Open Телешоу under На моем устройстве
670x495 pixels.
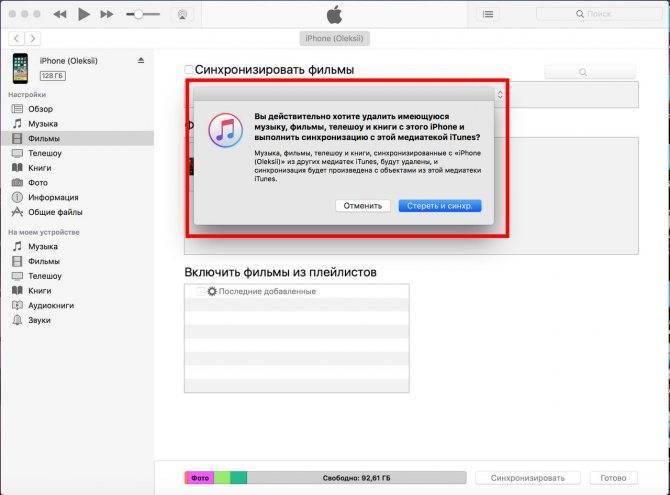click(45, 276)
